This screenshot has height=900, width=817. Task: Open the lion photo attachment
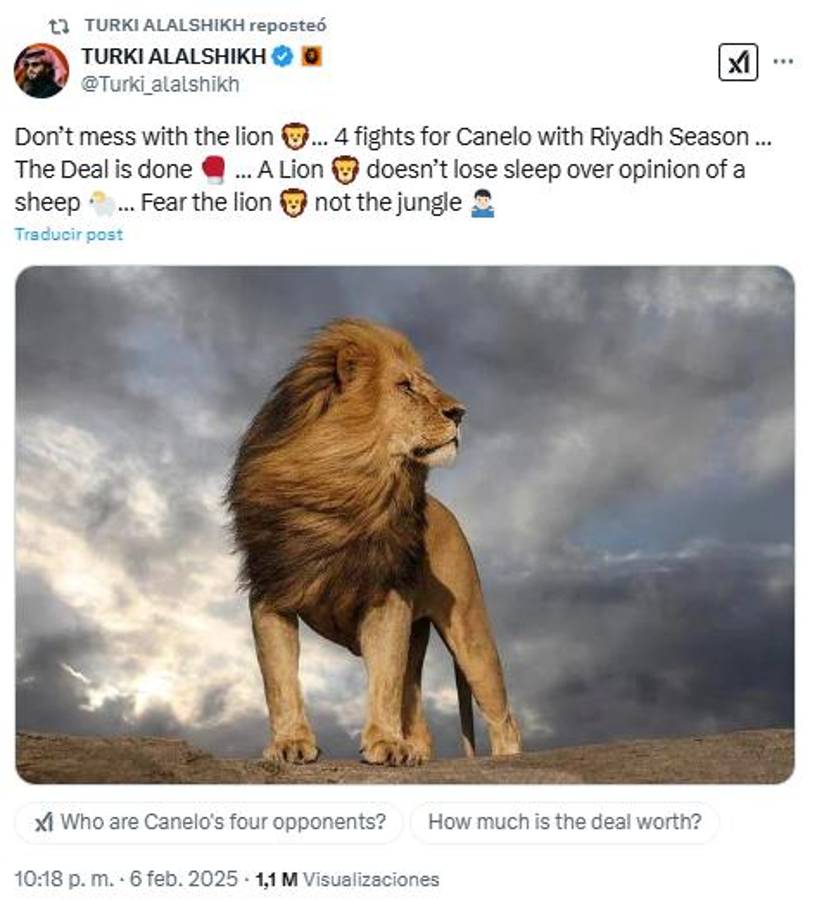405,525
